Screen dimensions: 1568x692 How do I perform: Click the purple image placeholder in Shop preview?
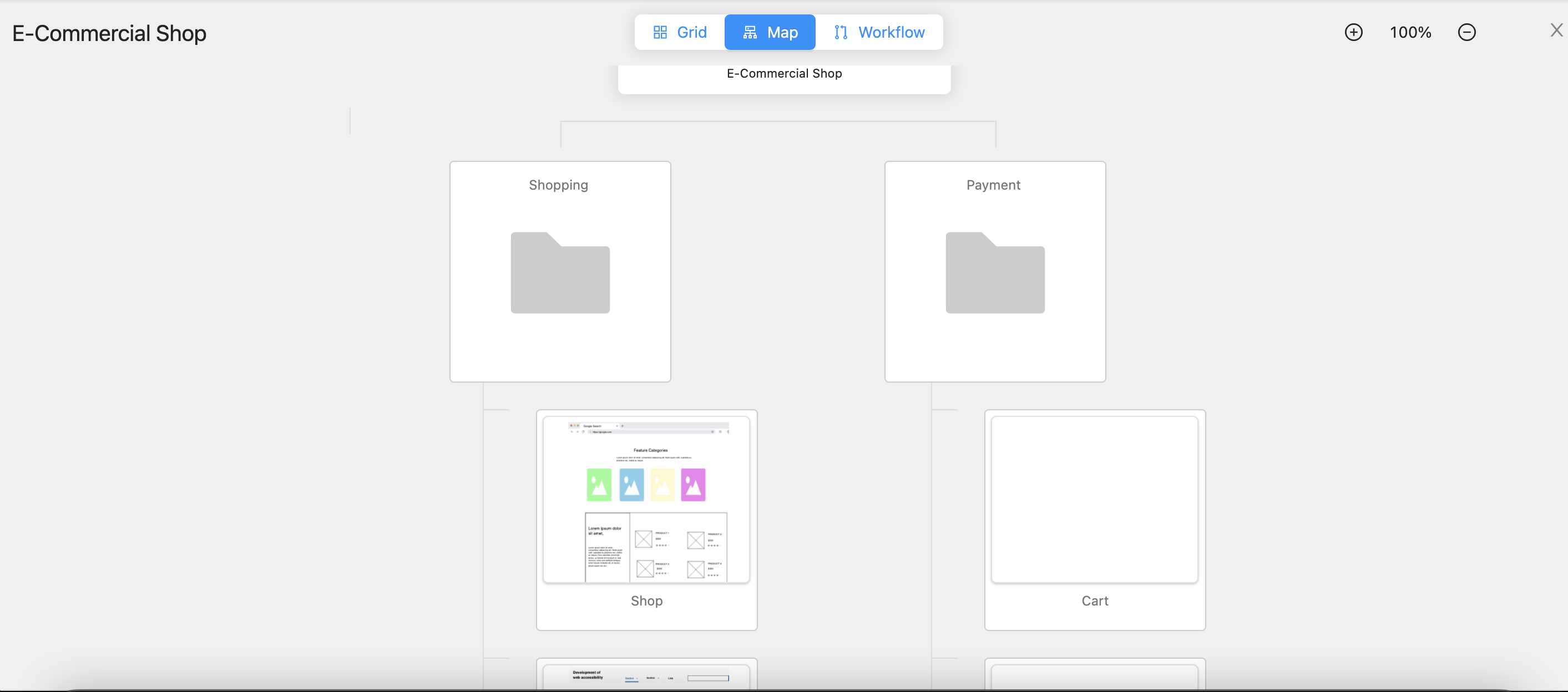pyautogui.click(x=692, y=485)
